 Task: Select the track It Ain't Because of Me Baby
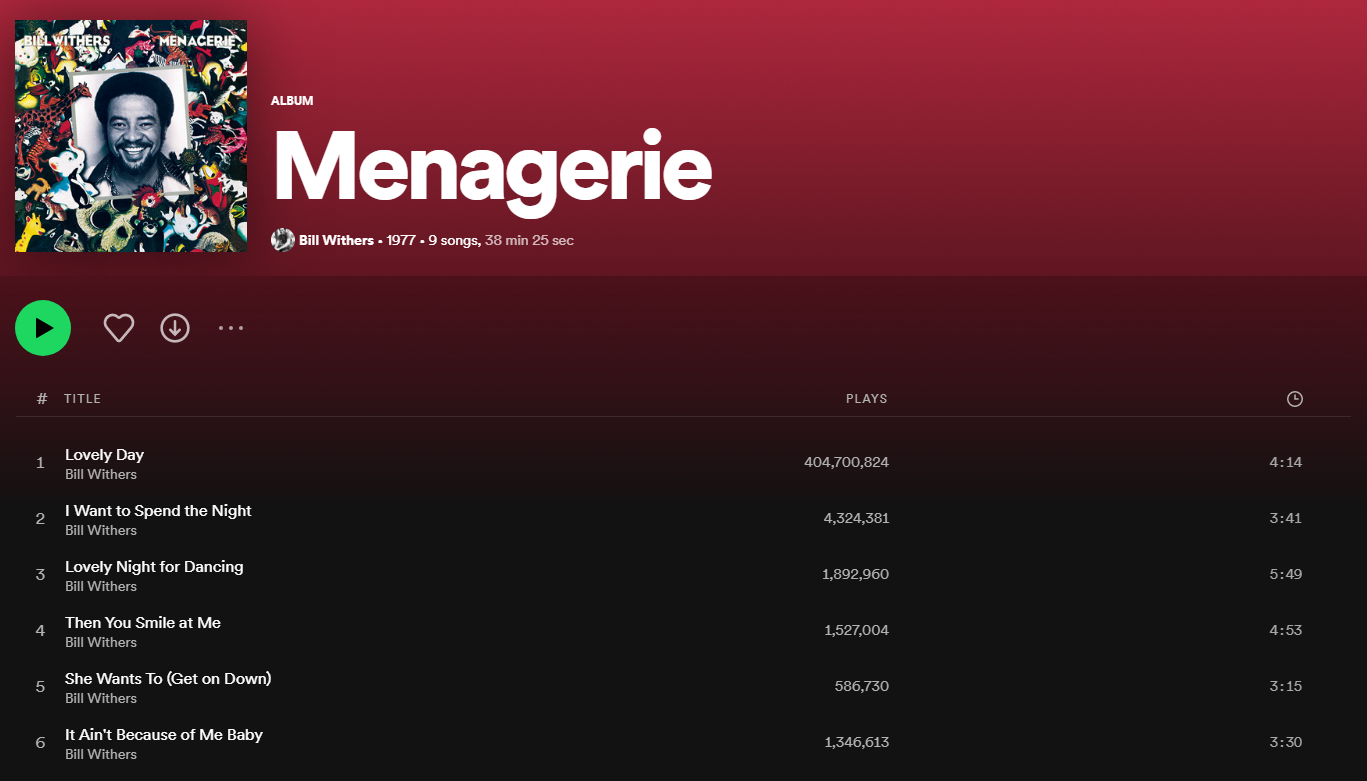[x=164, y=735]
